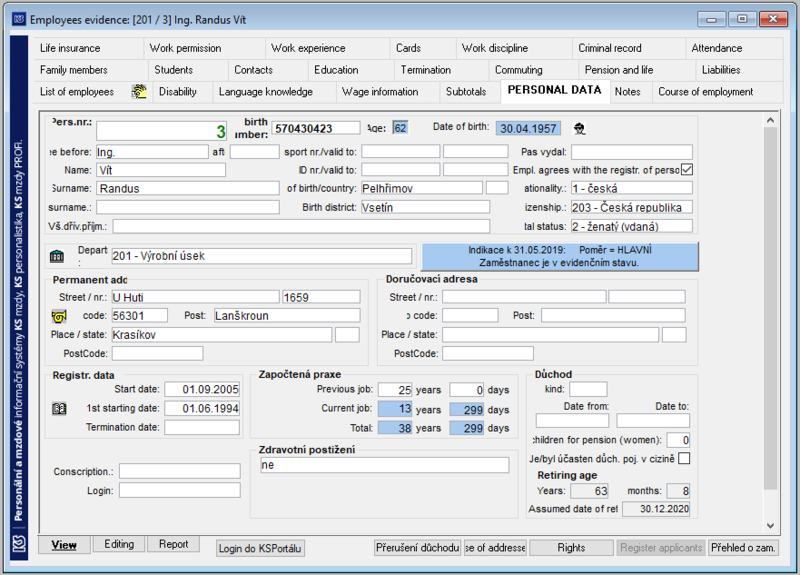
Task: Click the Conscription input field
Action: click(x=180, y=471)
